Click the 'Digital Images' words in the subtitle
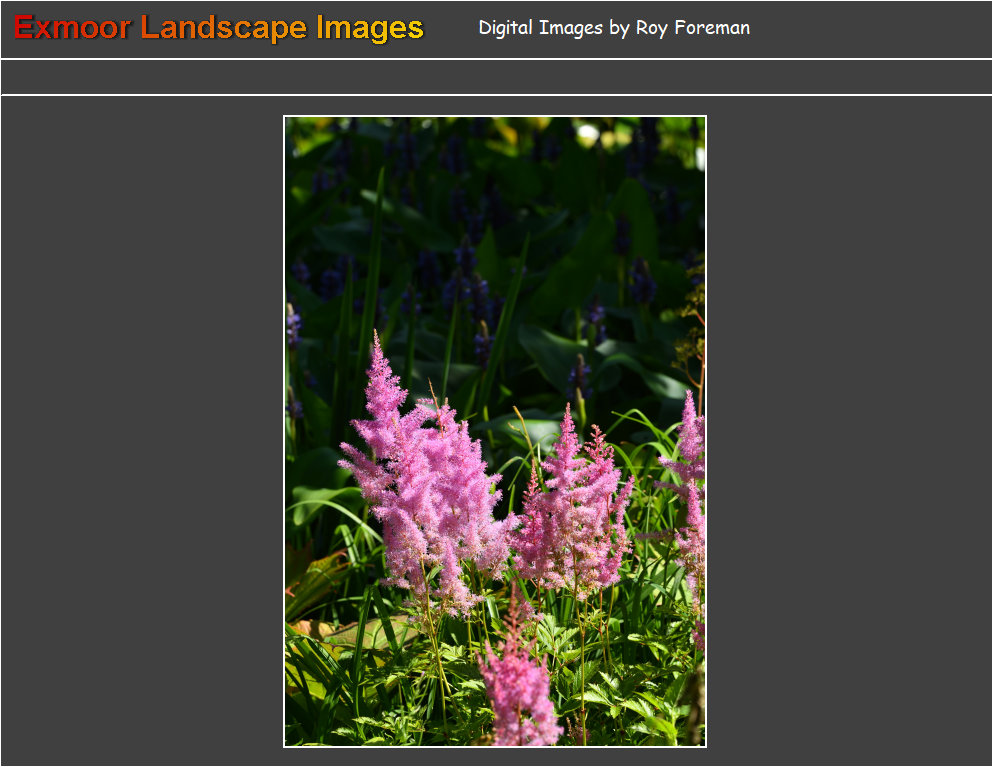Screen dimensions: 993x767 click(540, 28)
